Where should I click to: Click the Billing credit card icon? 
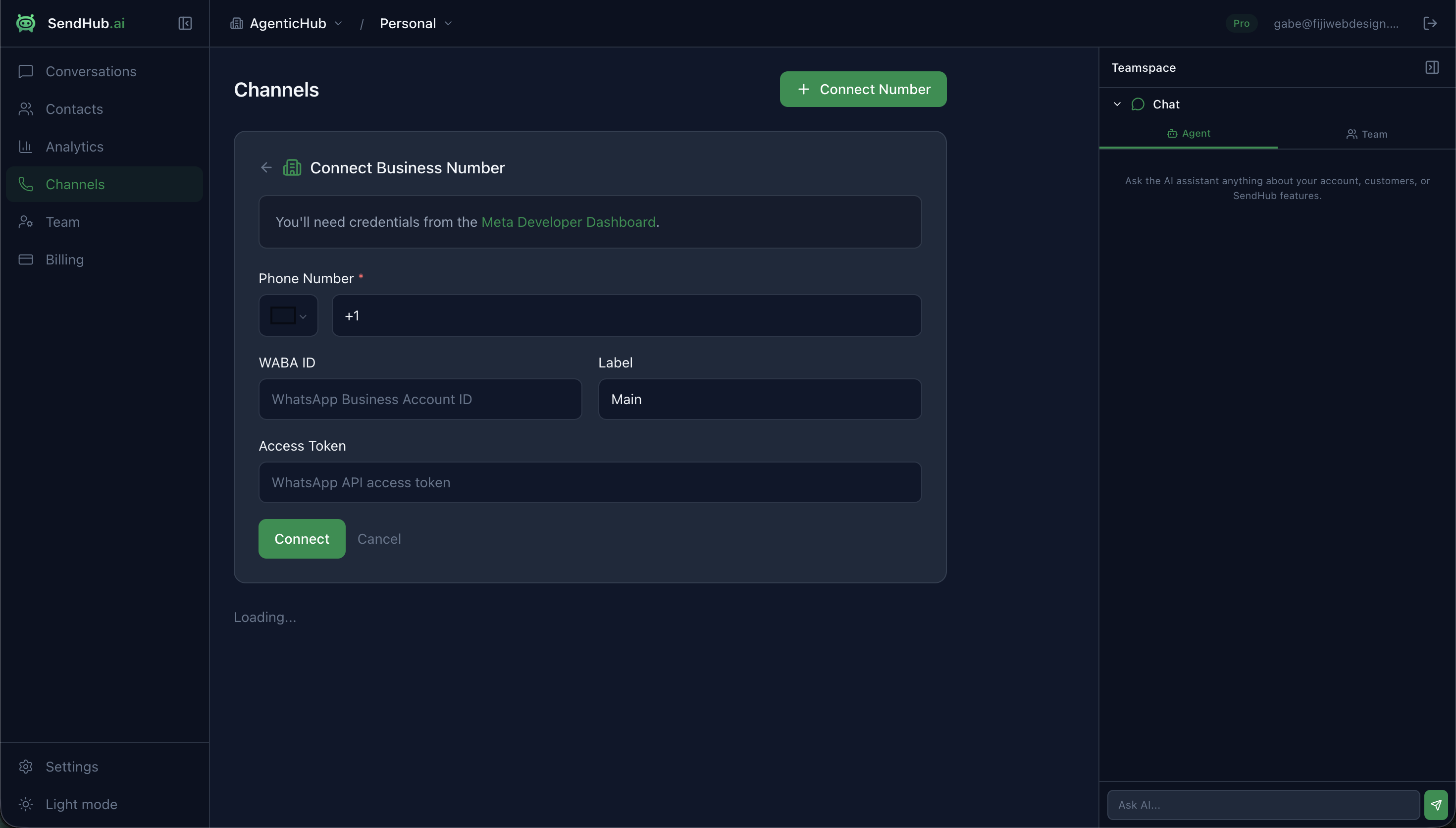pyautogui.click(x=26, y=259)
